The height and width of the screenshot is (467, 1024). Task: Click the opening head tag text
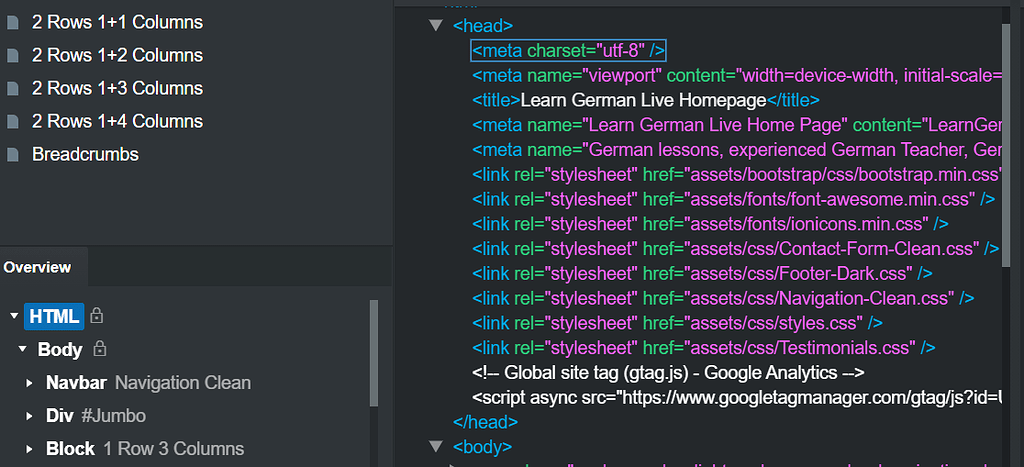(x=483, y=25)
